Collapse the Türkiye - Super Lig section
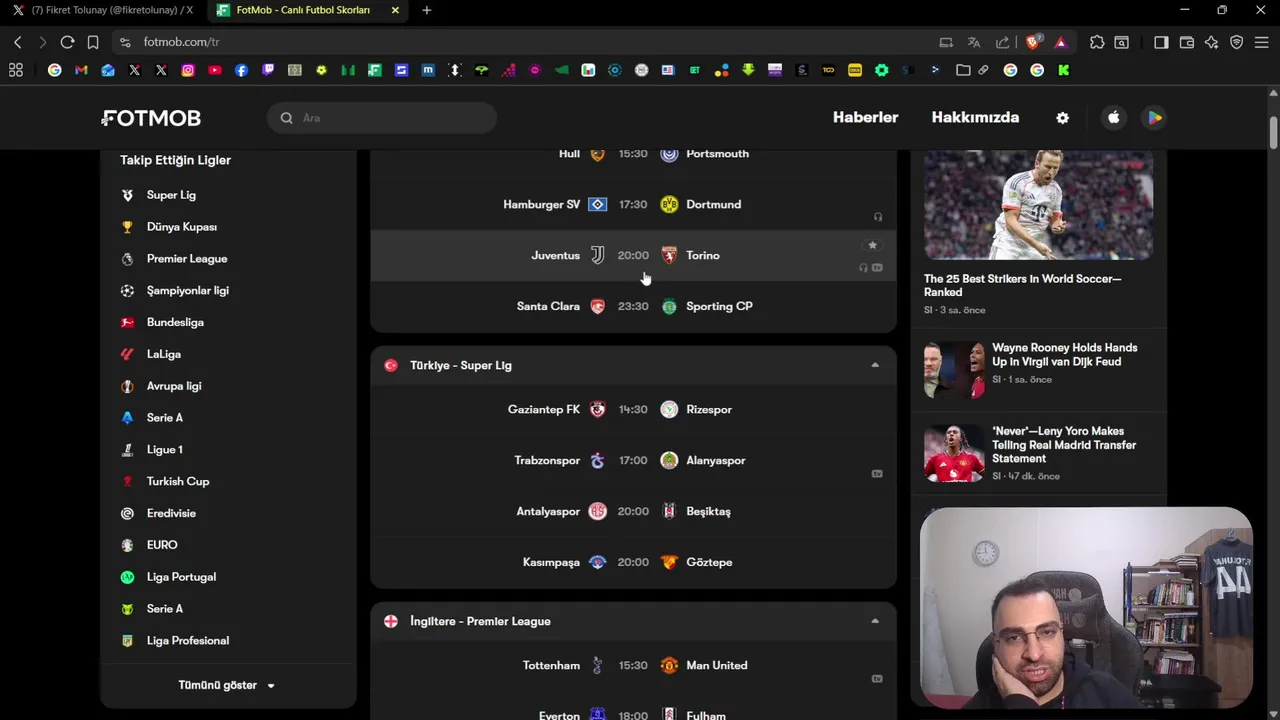 (x=875, y=365)
